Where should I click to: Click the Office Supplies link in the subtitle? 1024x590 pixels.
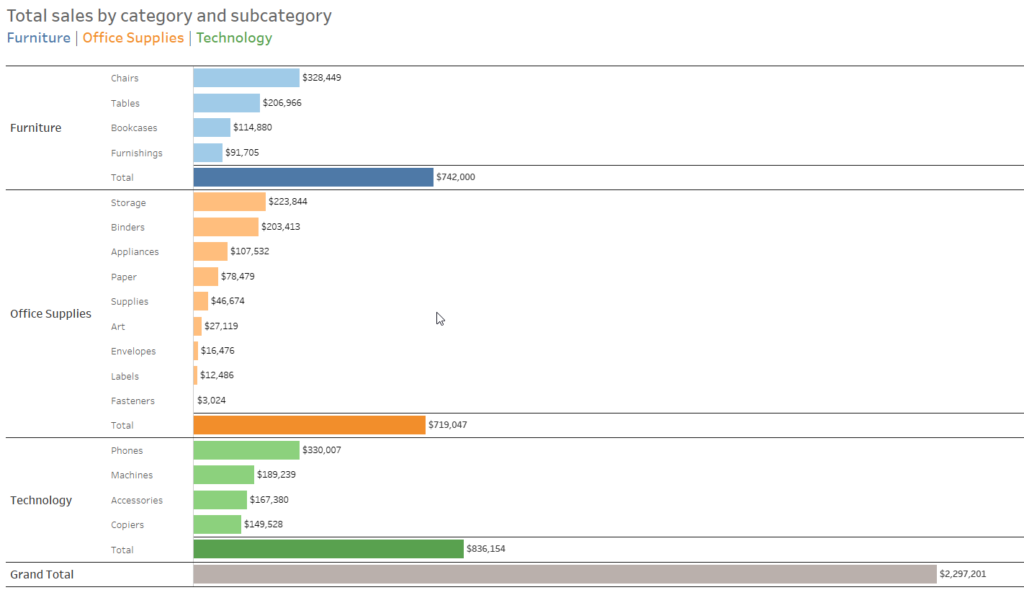pos(133,38)
